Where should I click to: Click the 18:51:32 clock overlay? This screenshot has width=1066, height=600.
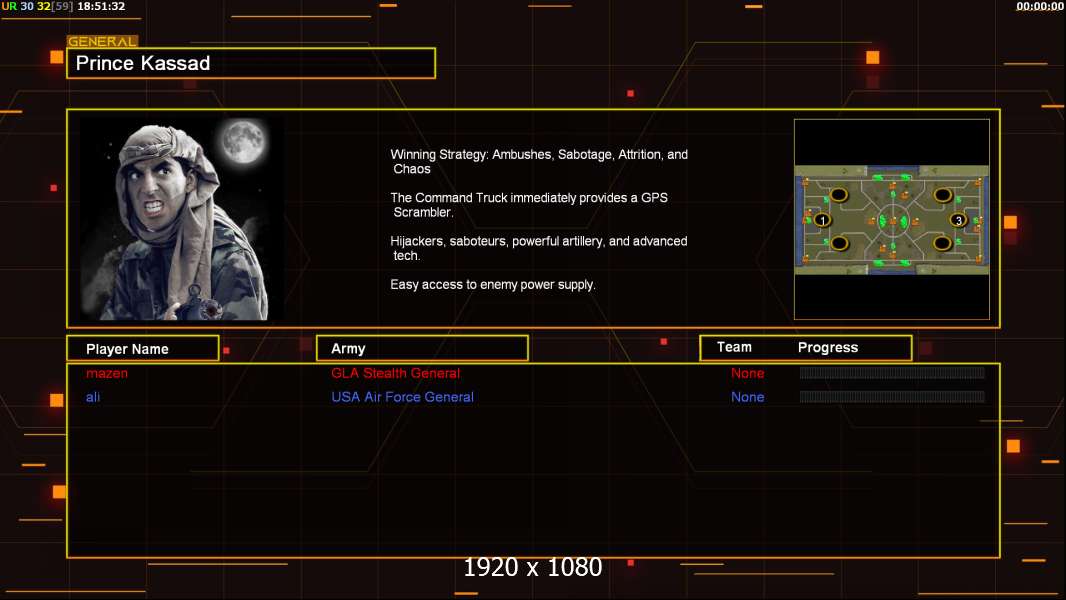click(x=101, y=6)
